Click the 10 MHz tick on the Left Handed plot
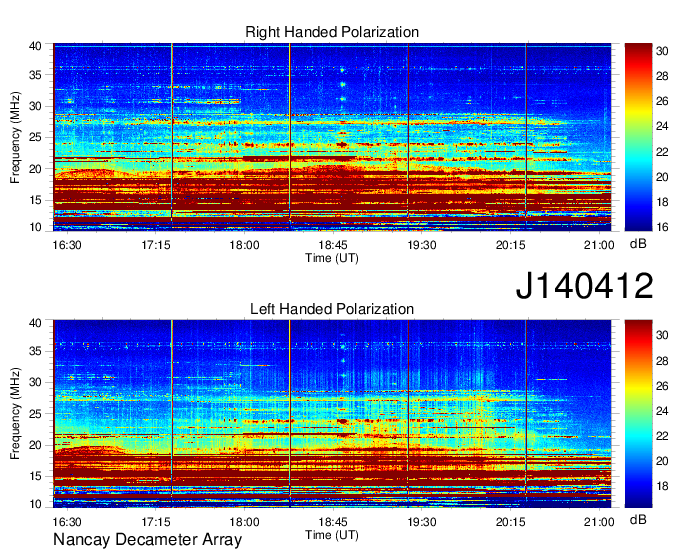This screenshot has height=552, width=680. tap(35, 504)
